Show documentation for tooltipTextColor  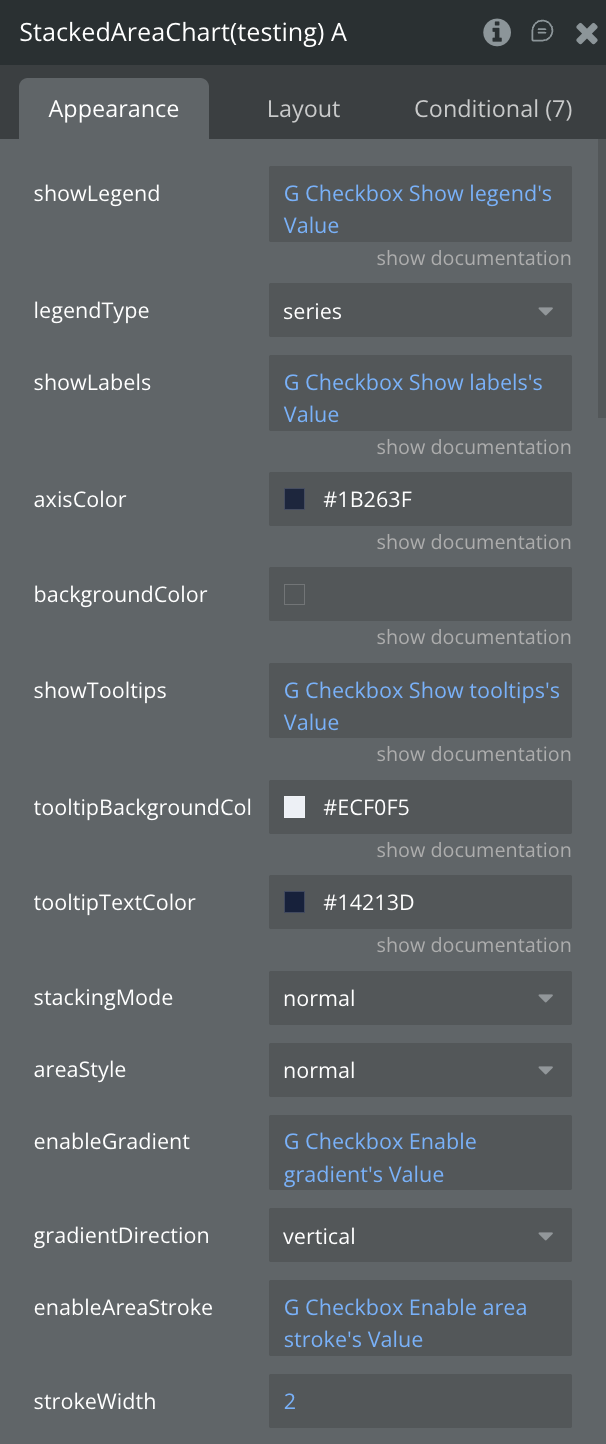(x=473, y=945)
